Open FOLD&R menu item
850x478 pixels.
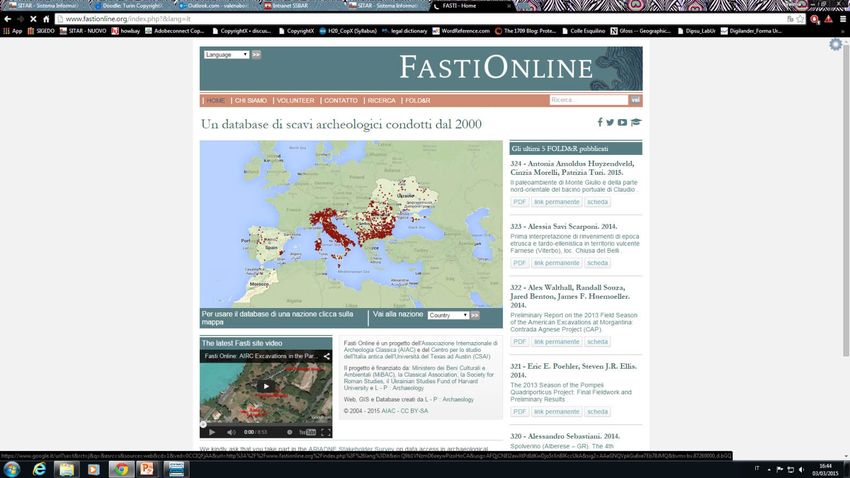(417, 100)
